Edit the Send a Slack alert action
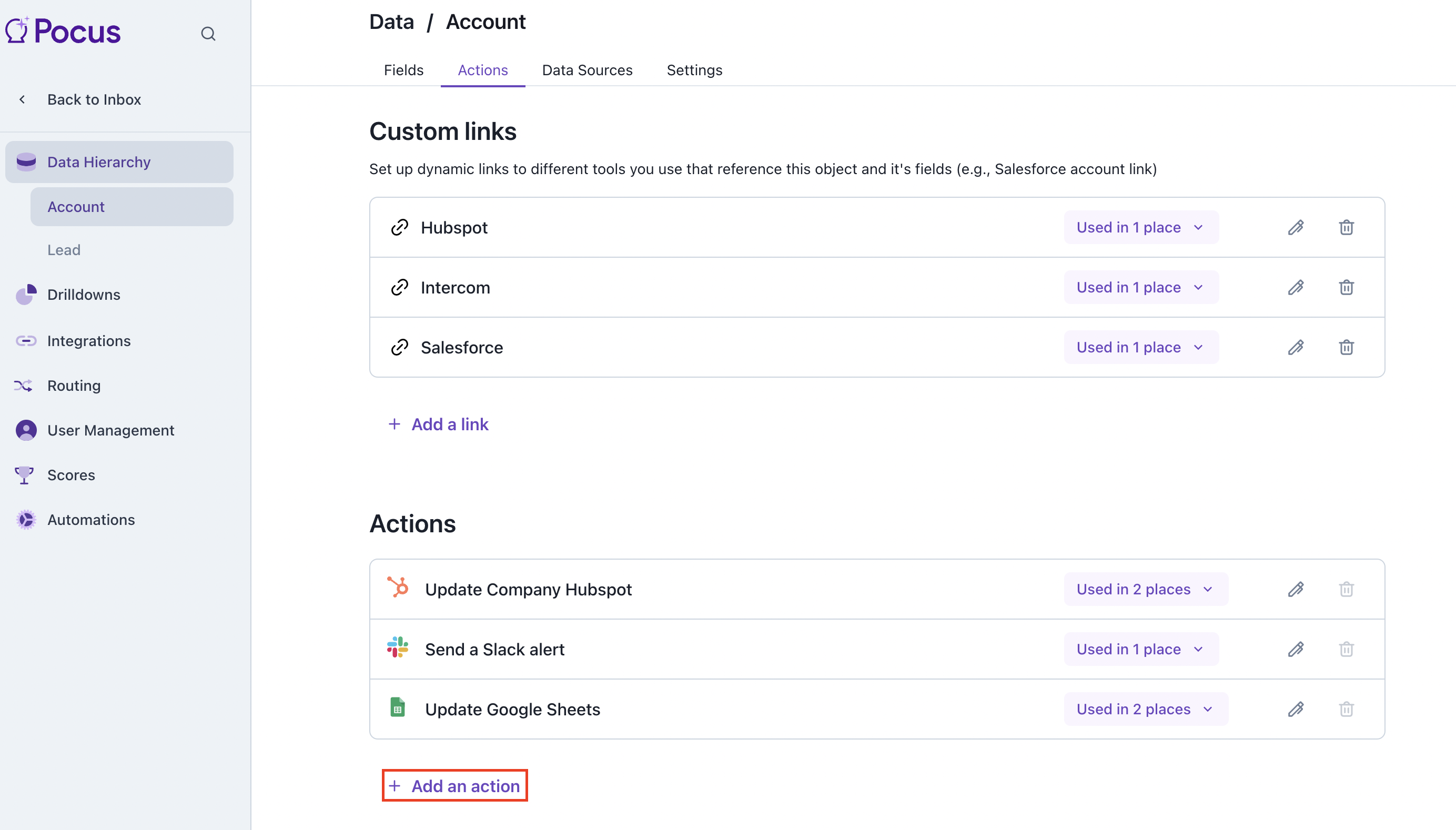 [x=1295, y=649]
